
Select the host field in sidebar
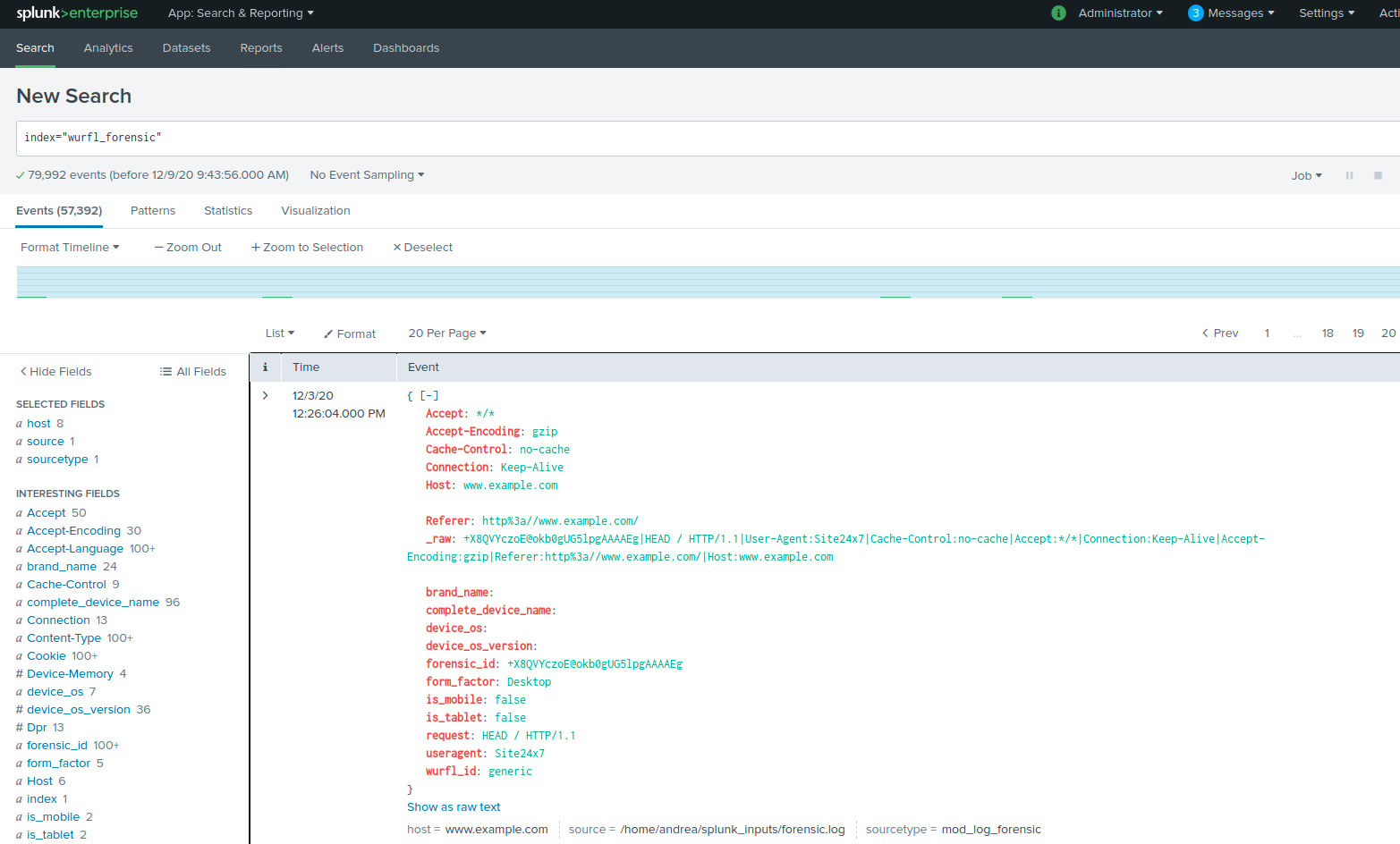point(39,424)
